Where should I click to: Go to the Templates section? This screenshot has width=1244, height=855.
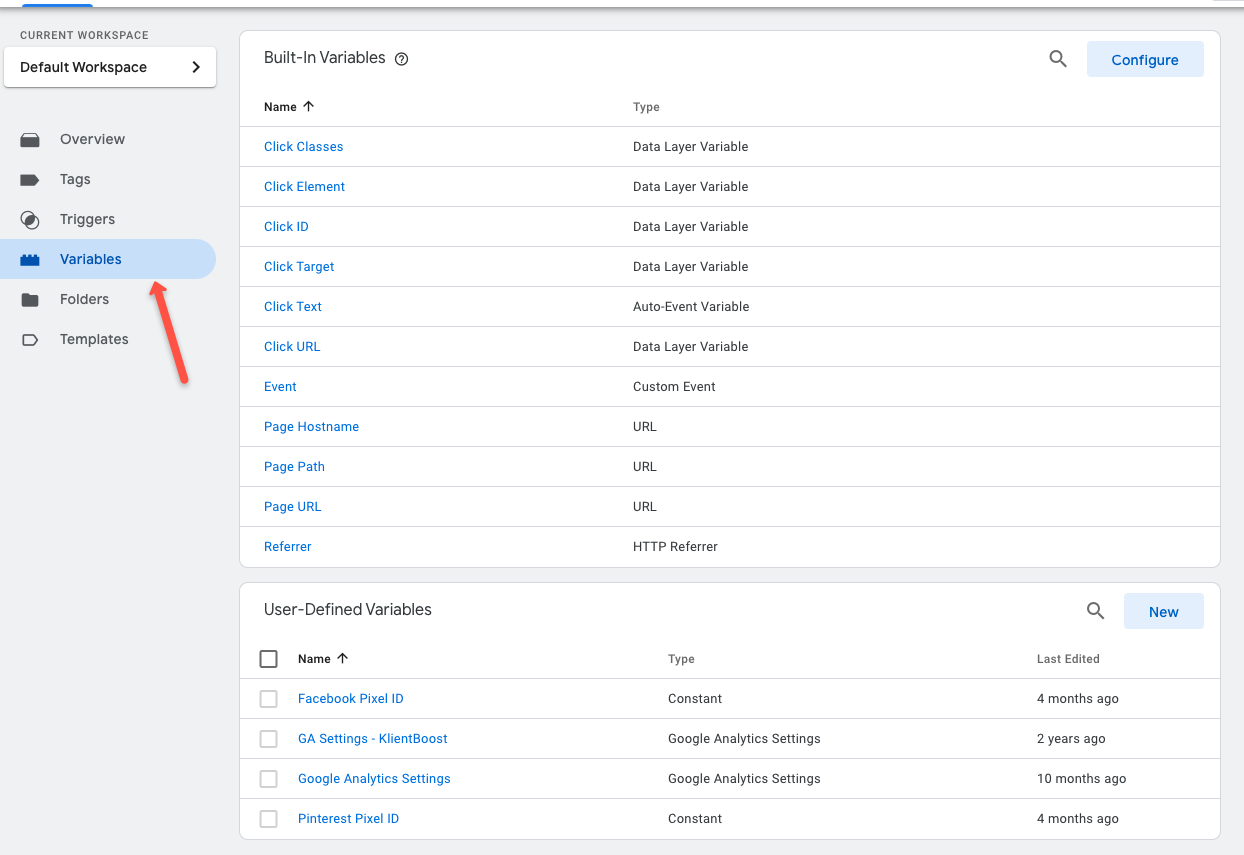point(94,339)
